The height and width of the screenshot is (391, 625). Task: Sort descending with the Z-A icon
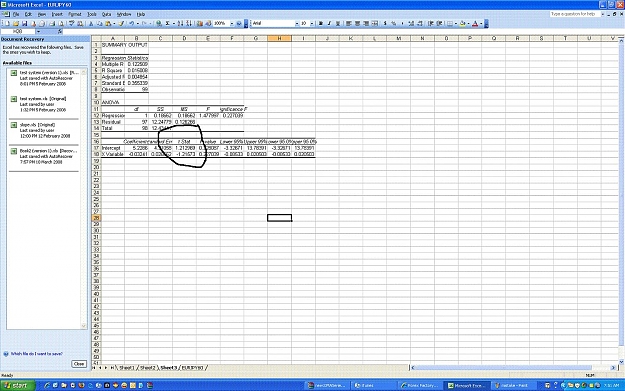[x=189, y=24]
